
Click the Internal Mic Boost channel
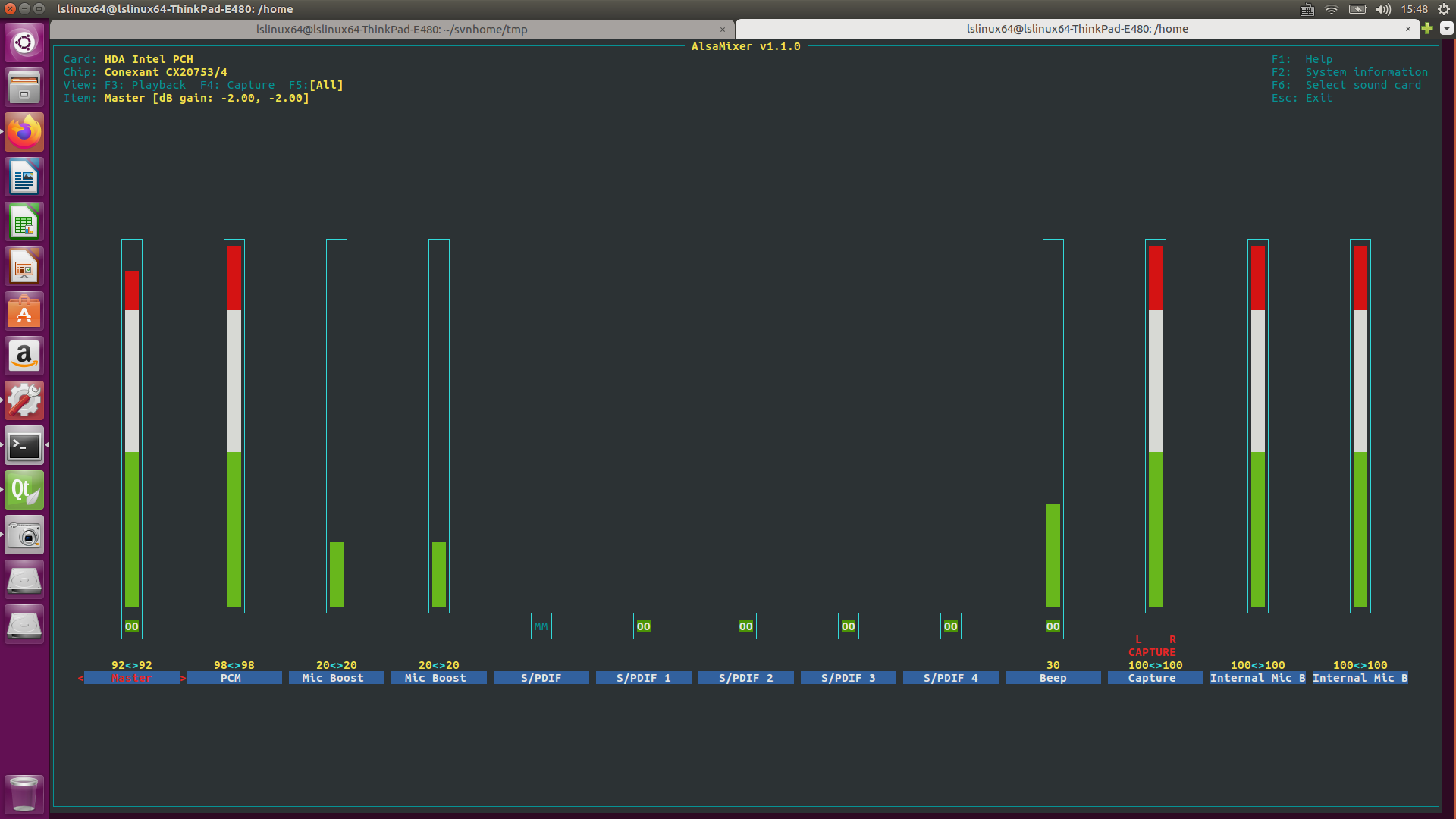1257,678
